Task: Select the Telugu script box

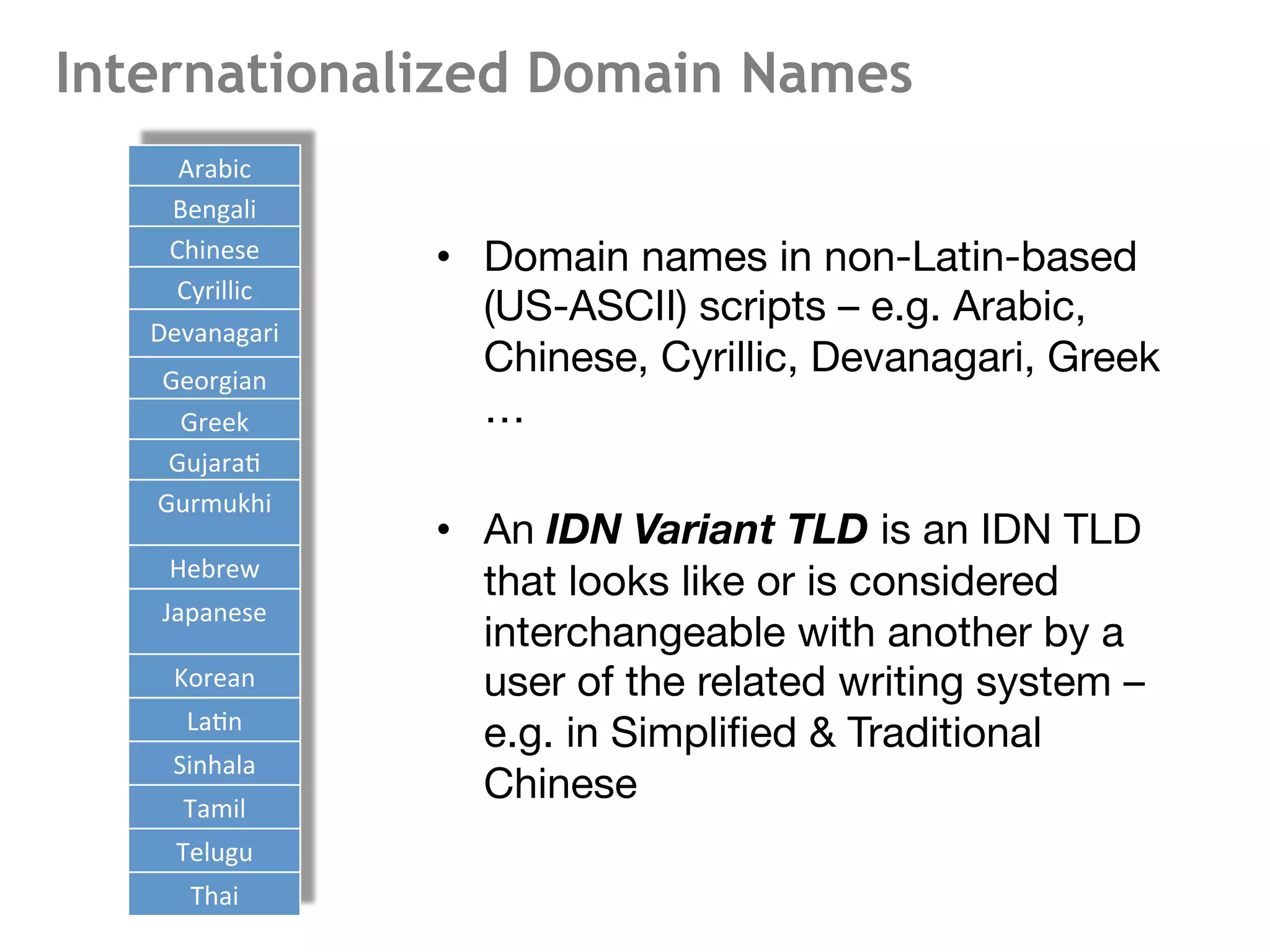Action: coord(215,850)
